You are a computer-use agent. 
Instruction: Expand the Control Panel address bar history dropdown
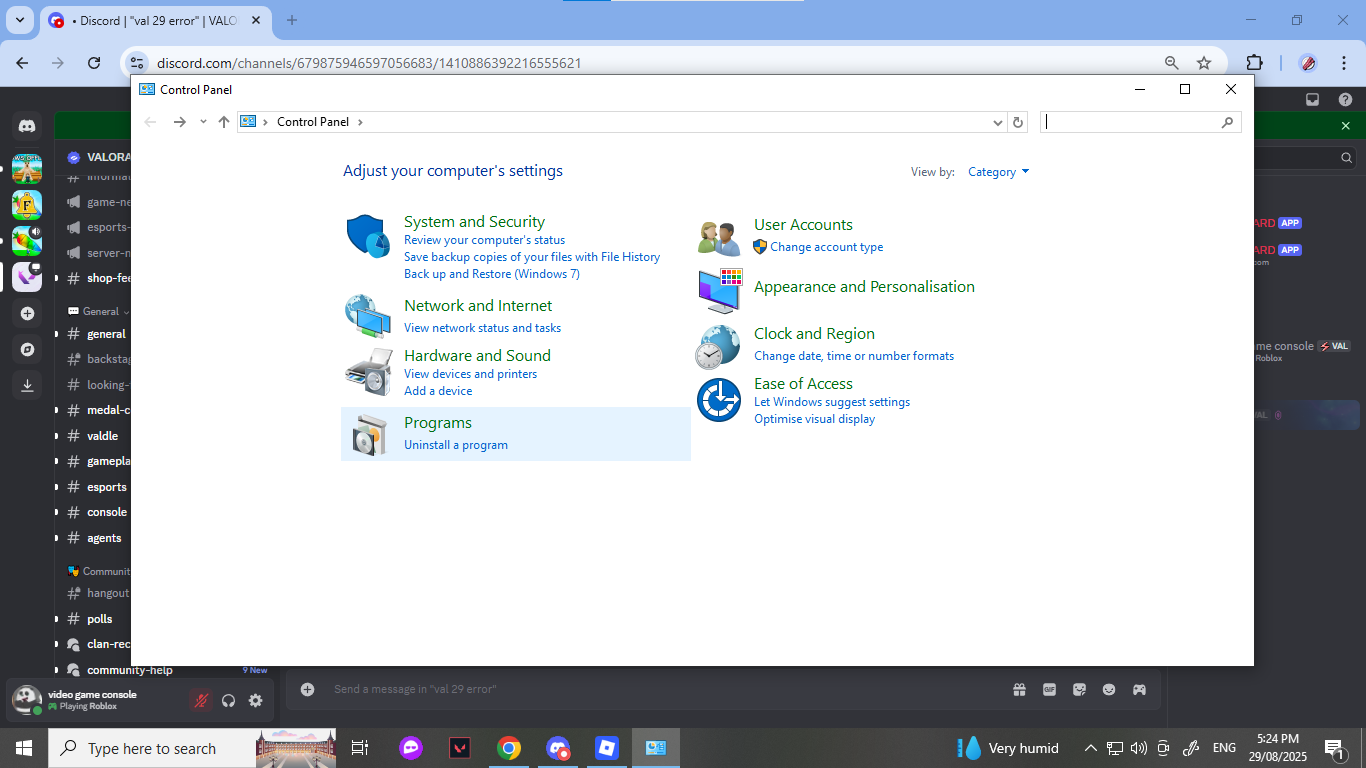point(997,122)
